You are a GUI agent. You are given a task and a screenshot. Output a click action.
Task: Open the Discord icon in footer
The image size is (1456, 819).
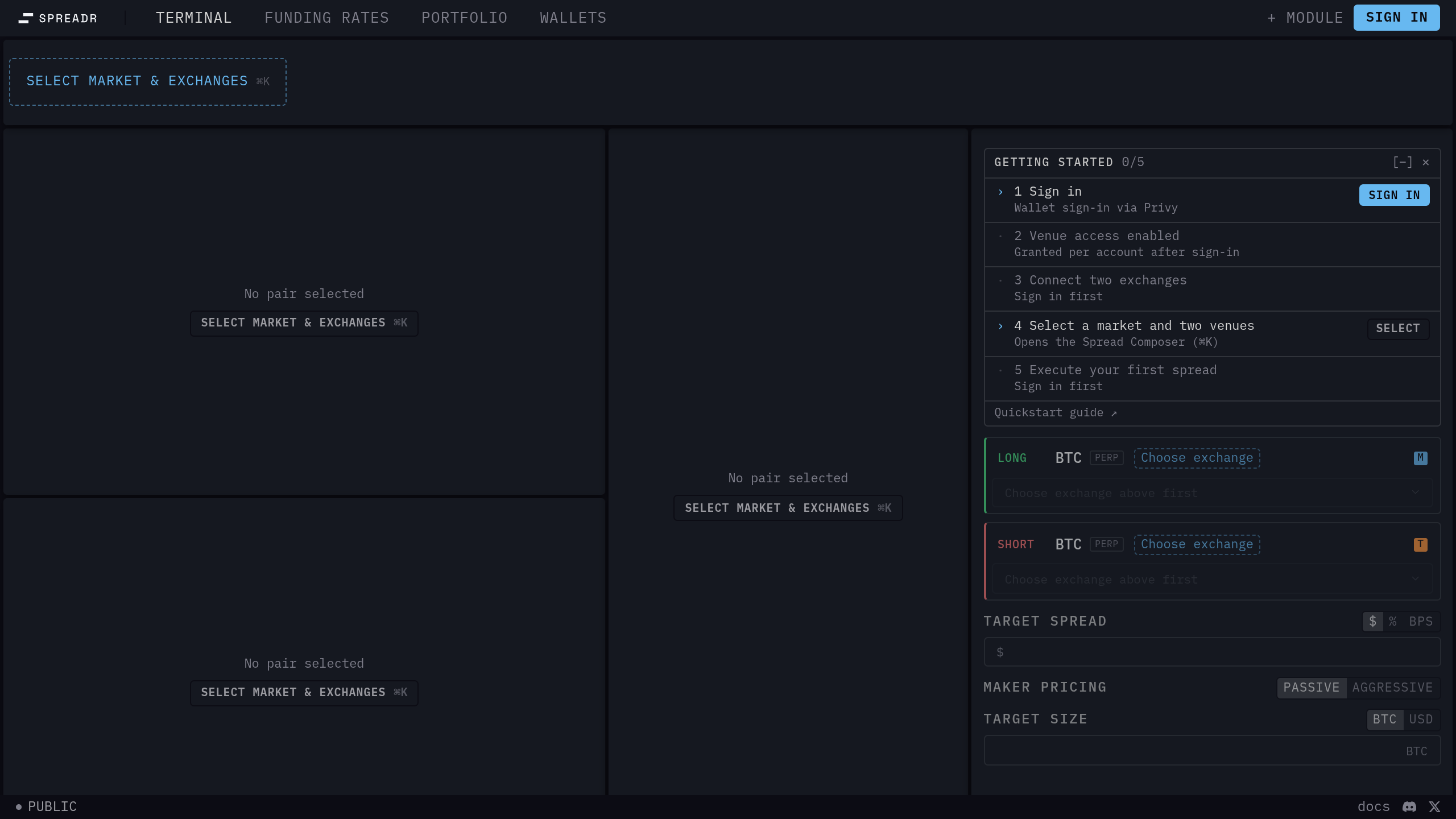pos(1409,806)
